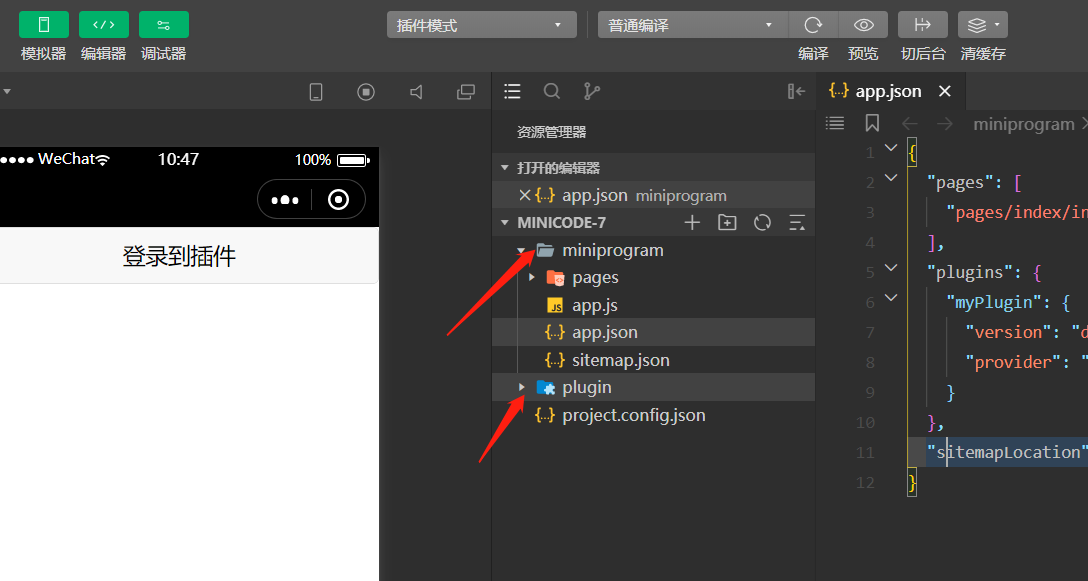
Task: Open the plugin mode dropdown
Action: (x=482, y=25)
